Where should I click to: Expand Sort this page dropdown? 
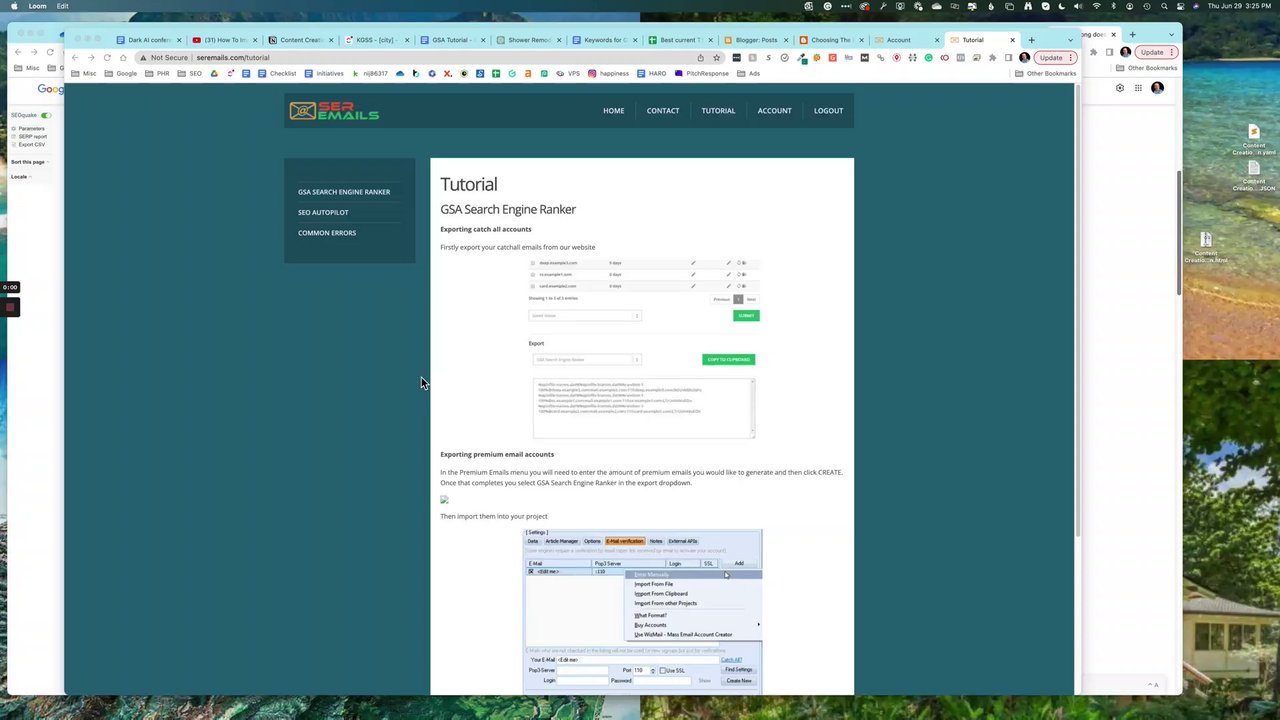tap(29, 162)
